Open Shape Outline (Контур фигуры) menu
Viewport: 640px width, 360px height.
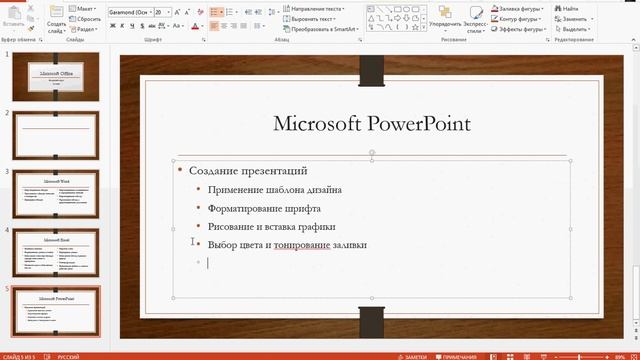coord(516,19)
